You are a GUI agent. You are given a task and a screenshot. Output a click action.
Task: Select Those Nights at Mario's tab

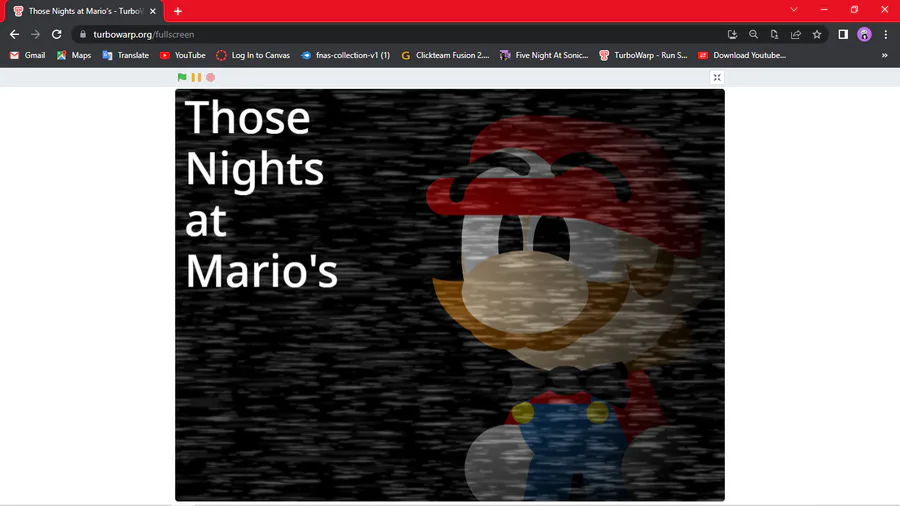pos(85,11)
